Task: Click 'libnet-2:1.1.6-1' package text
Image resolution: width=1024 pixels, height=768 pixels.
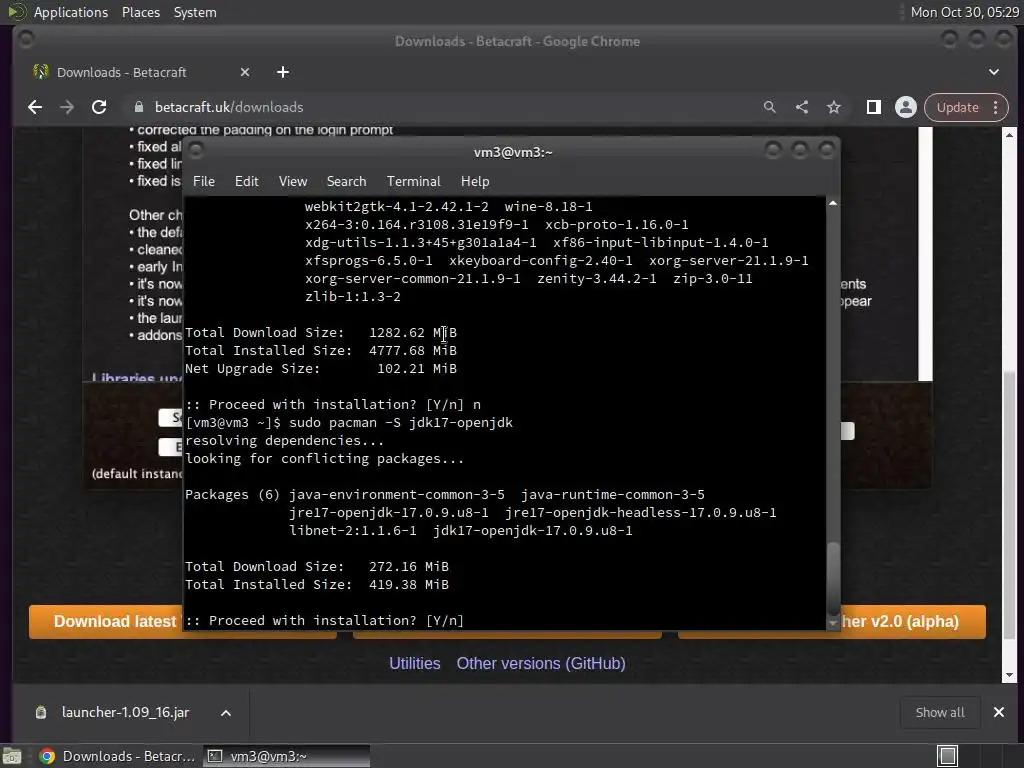Action: pyautogui.click(x=353, y=531)
